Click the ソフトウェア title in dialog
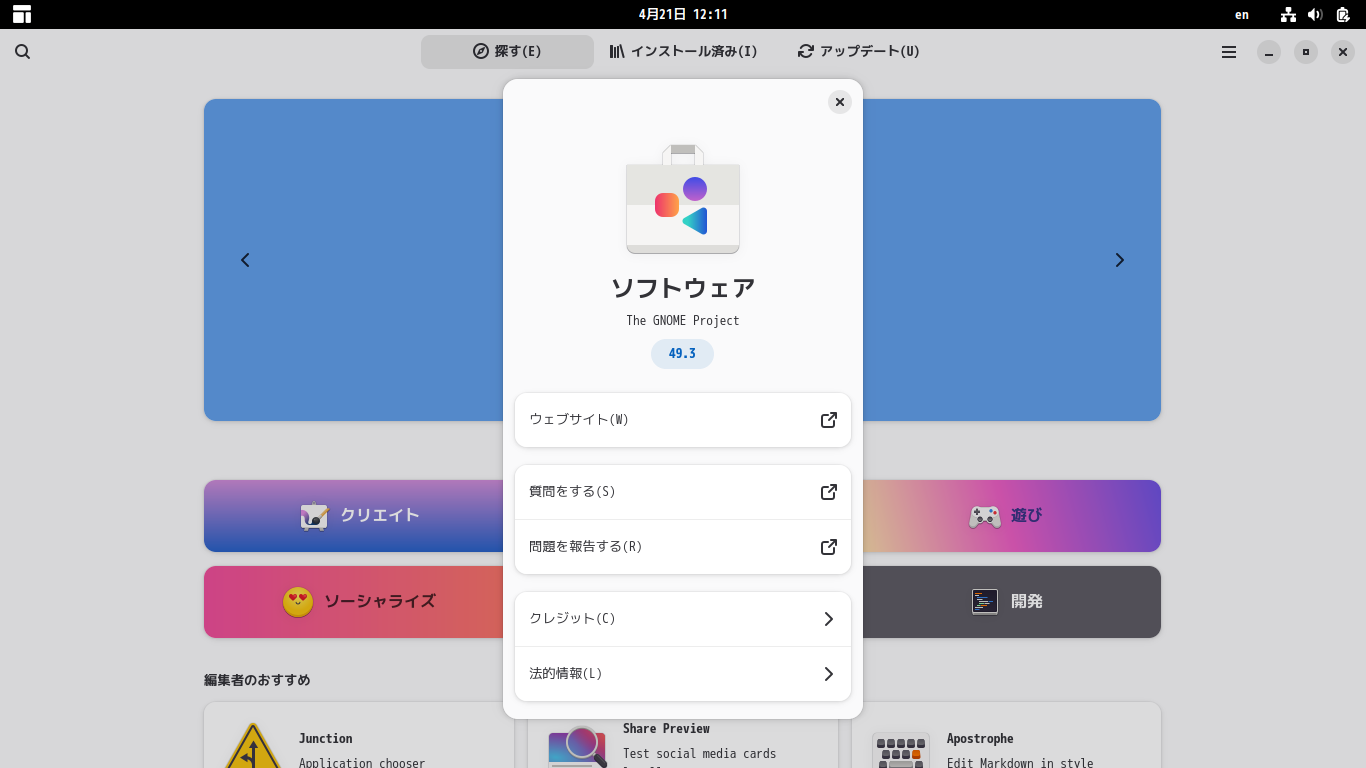This screenshot has height=768, width=1366. click(683, 288)
